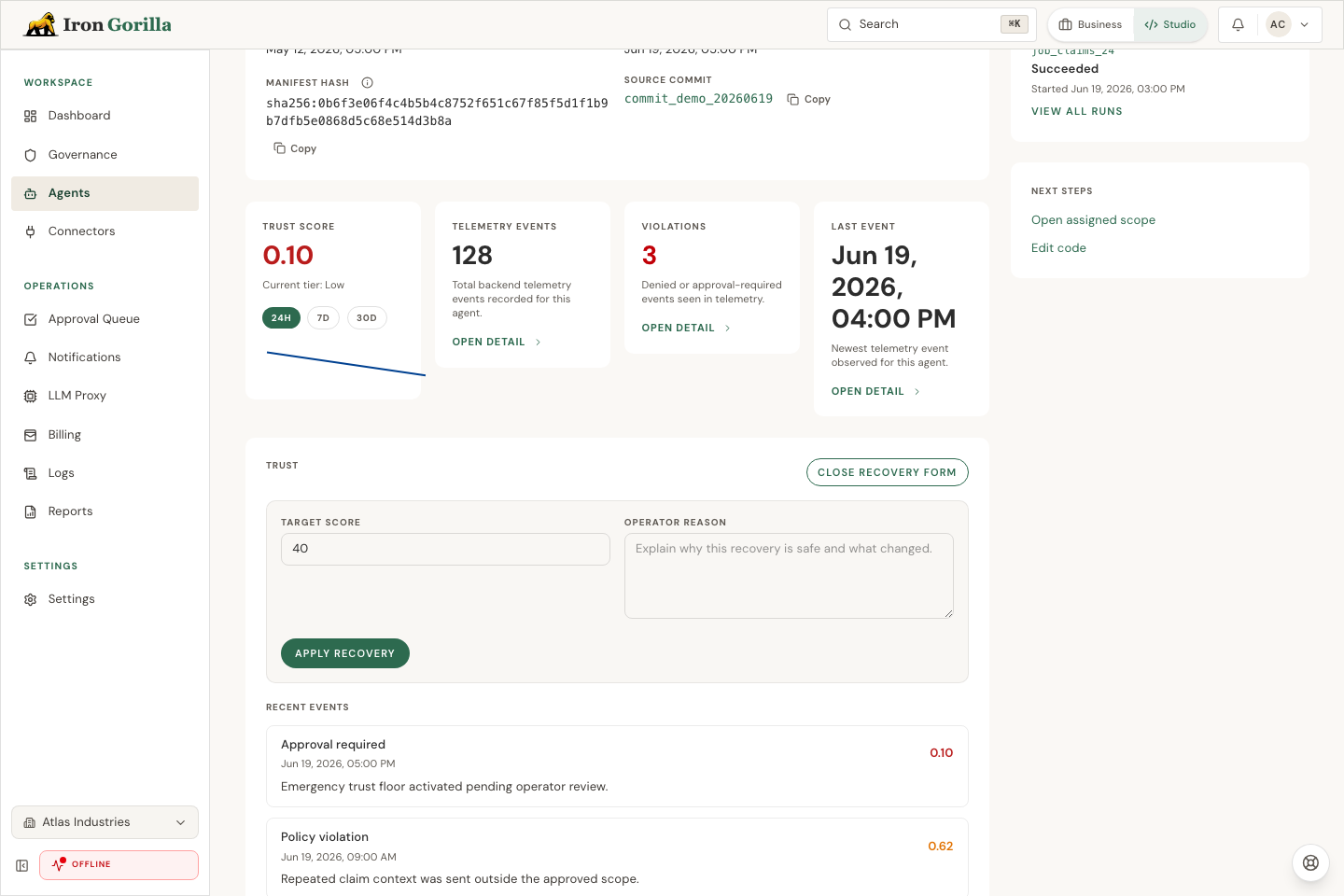Focus the Operator Reason text area

(789, 576)
